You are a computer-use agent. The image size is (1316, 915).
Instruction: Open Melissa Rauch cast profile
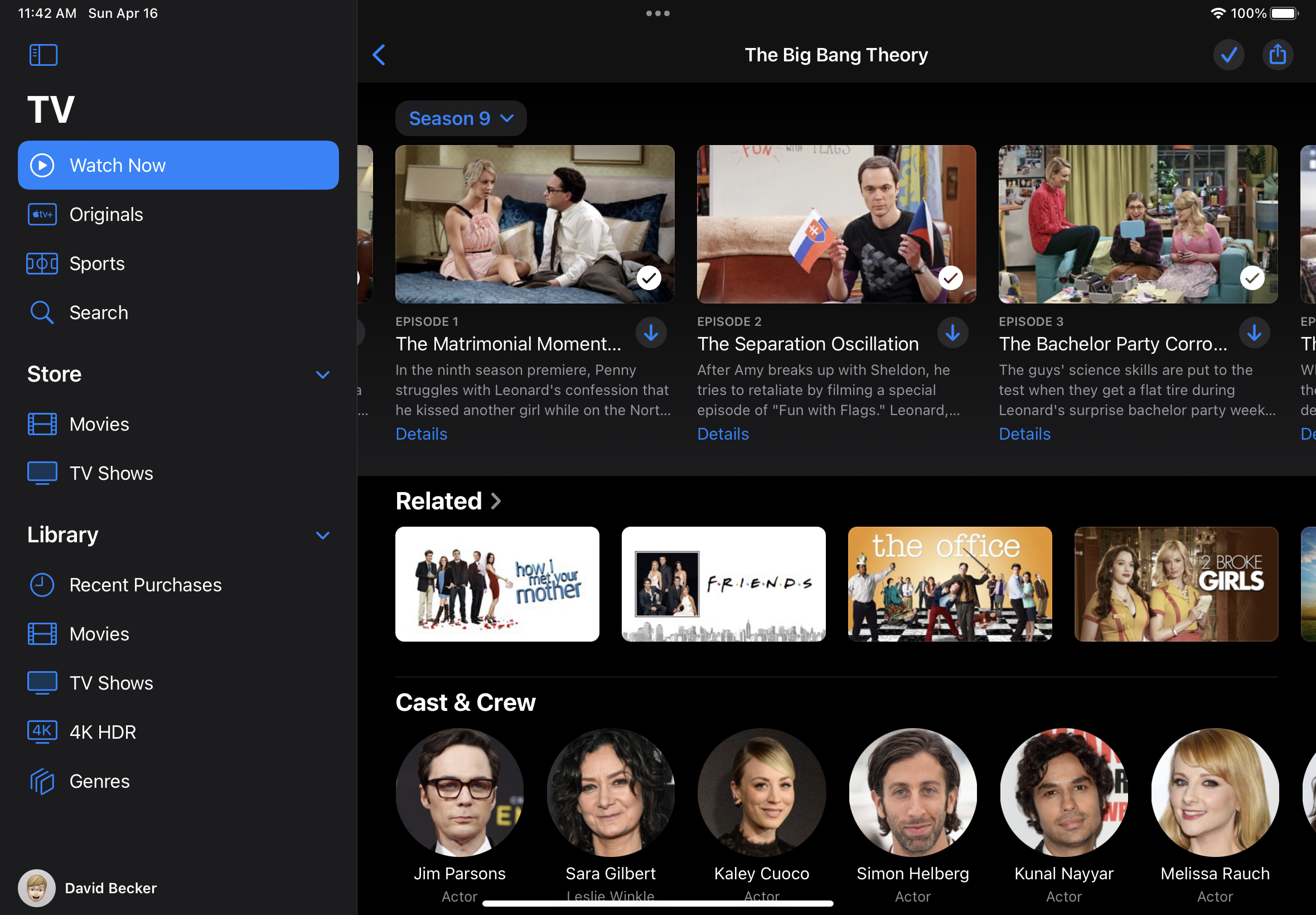point(1215,792)
